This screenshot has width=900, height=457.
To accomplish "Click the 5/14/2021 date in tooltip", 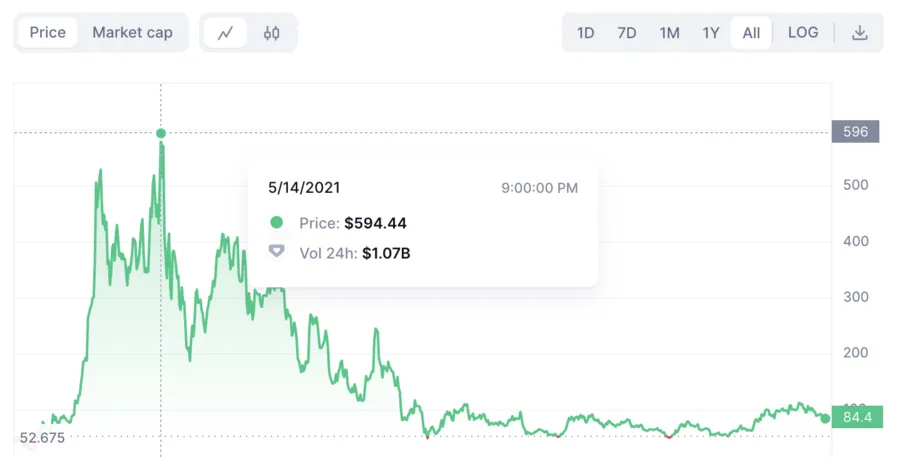I will point(304,188).
